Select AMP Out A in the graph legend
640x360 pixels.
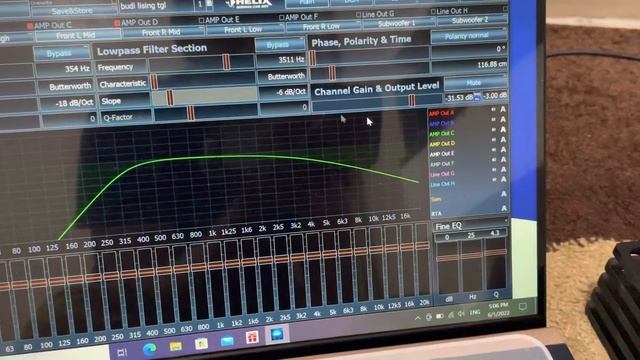[x=441, y=113]
